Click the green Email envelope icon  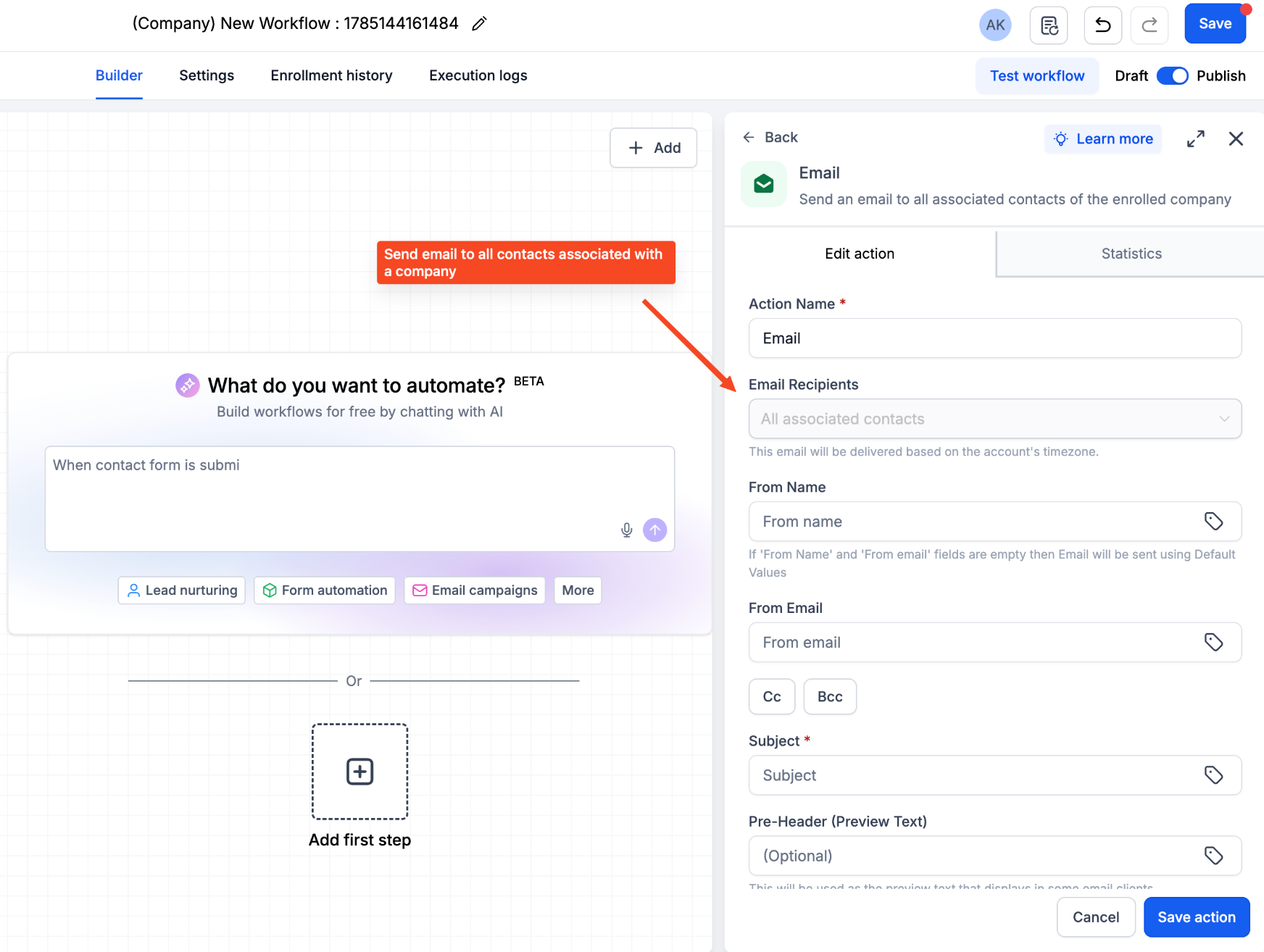click(764, 184)
